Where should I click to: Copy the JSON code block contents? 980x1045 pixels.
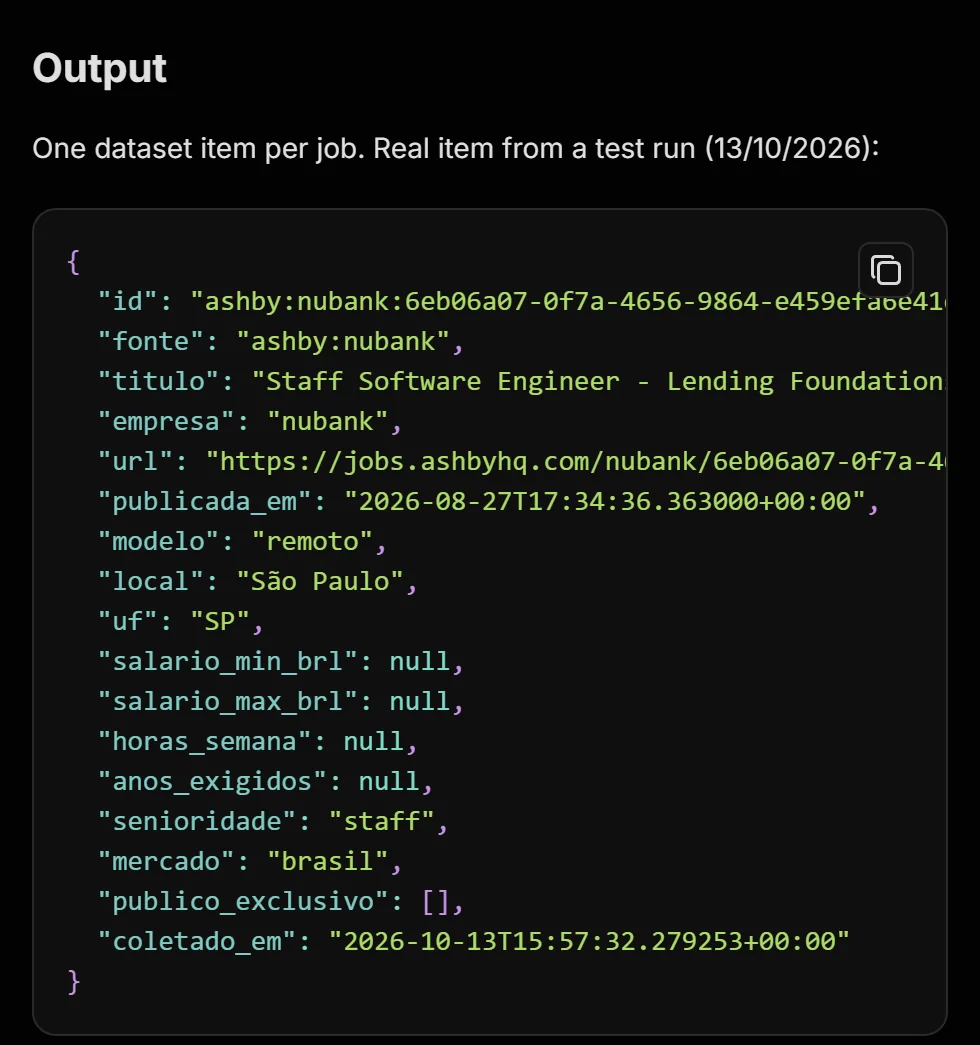point(885,270)
